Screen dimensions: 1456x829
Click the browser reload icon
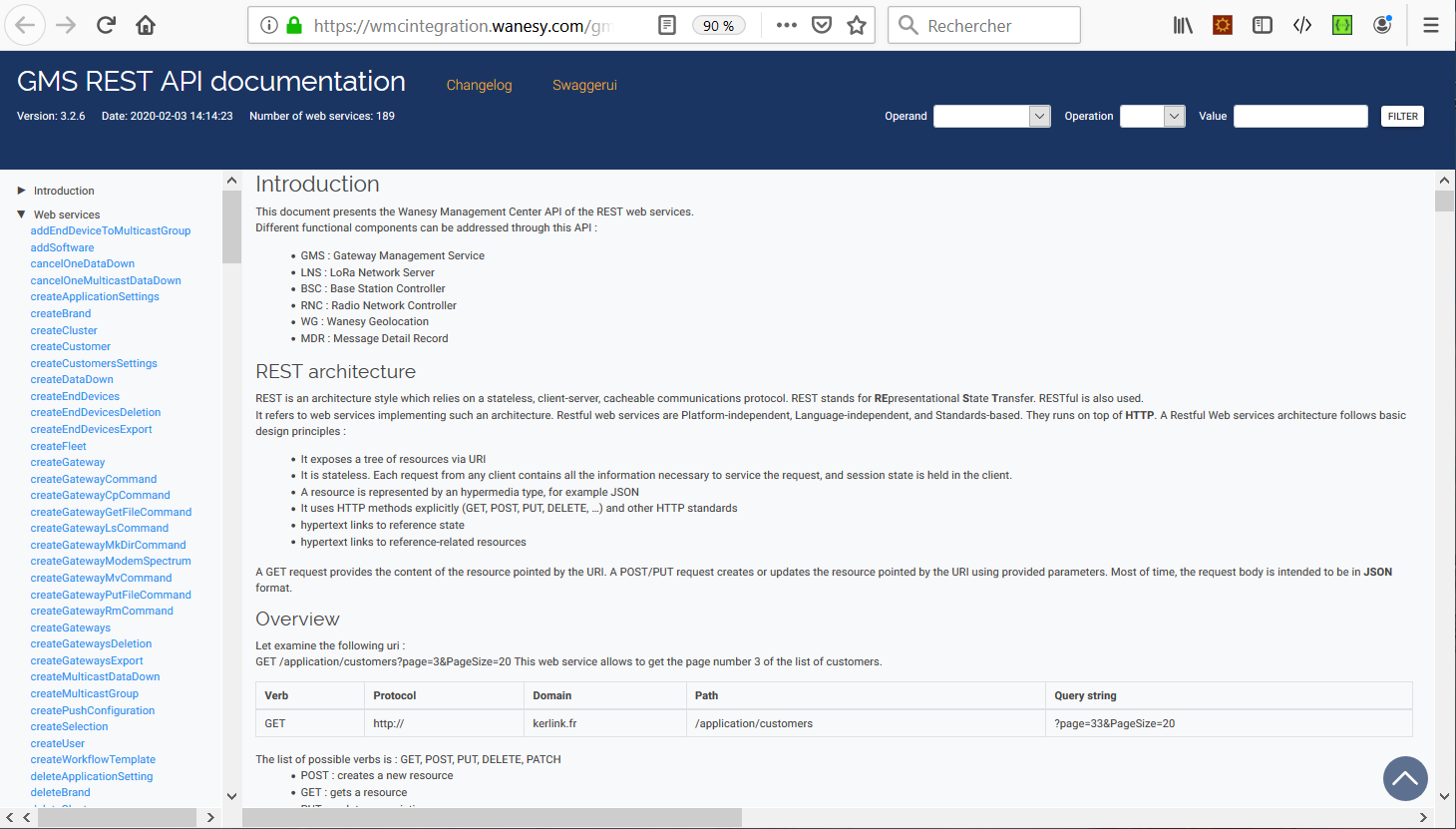(x=106, y=25)
